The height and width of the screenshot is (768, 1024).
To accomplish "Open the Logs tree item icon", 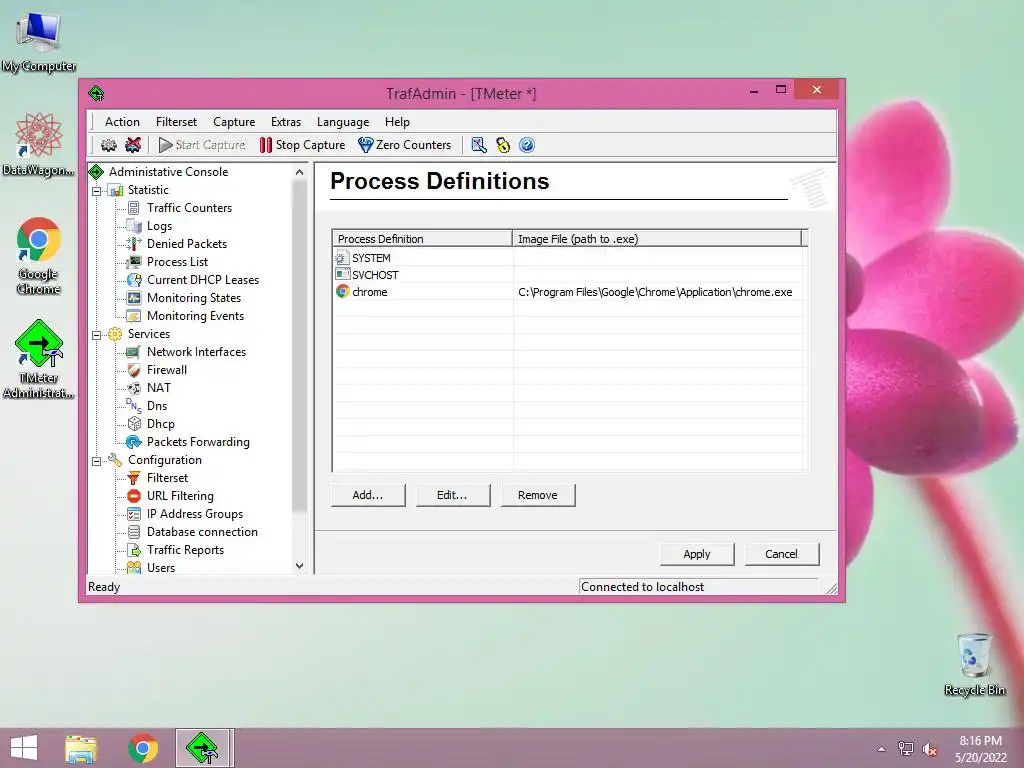I will [x=134, y=226].
